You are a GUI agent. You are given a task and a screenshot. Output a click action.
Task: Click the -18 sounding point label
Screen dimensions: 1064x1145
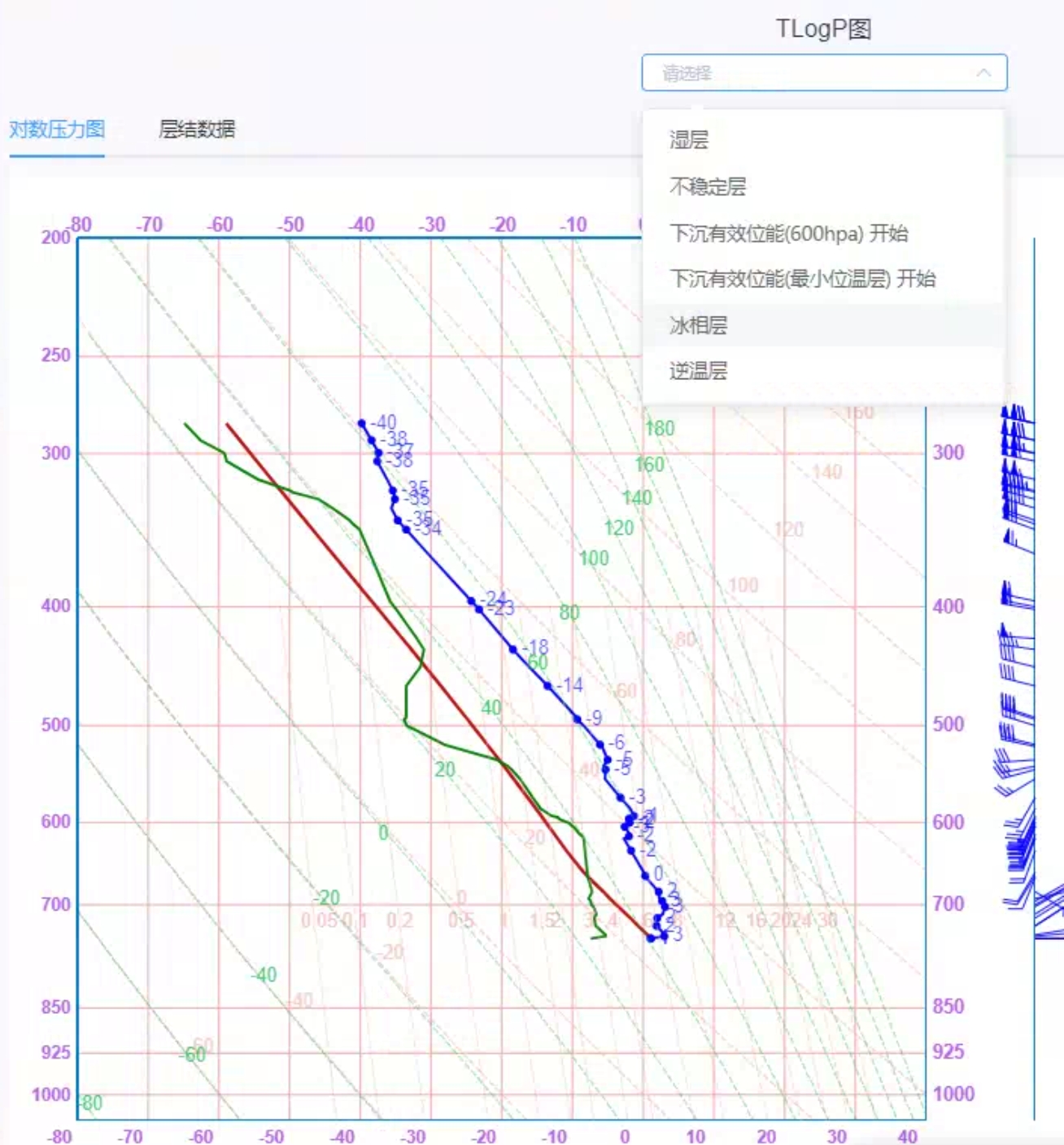[534, 647]
